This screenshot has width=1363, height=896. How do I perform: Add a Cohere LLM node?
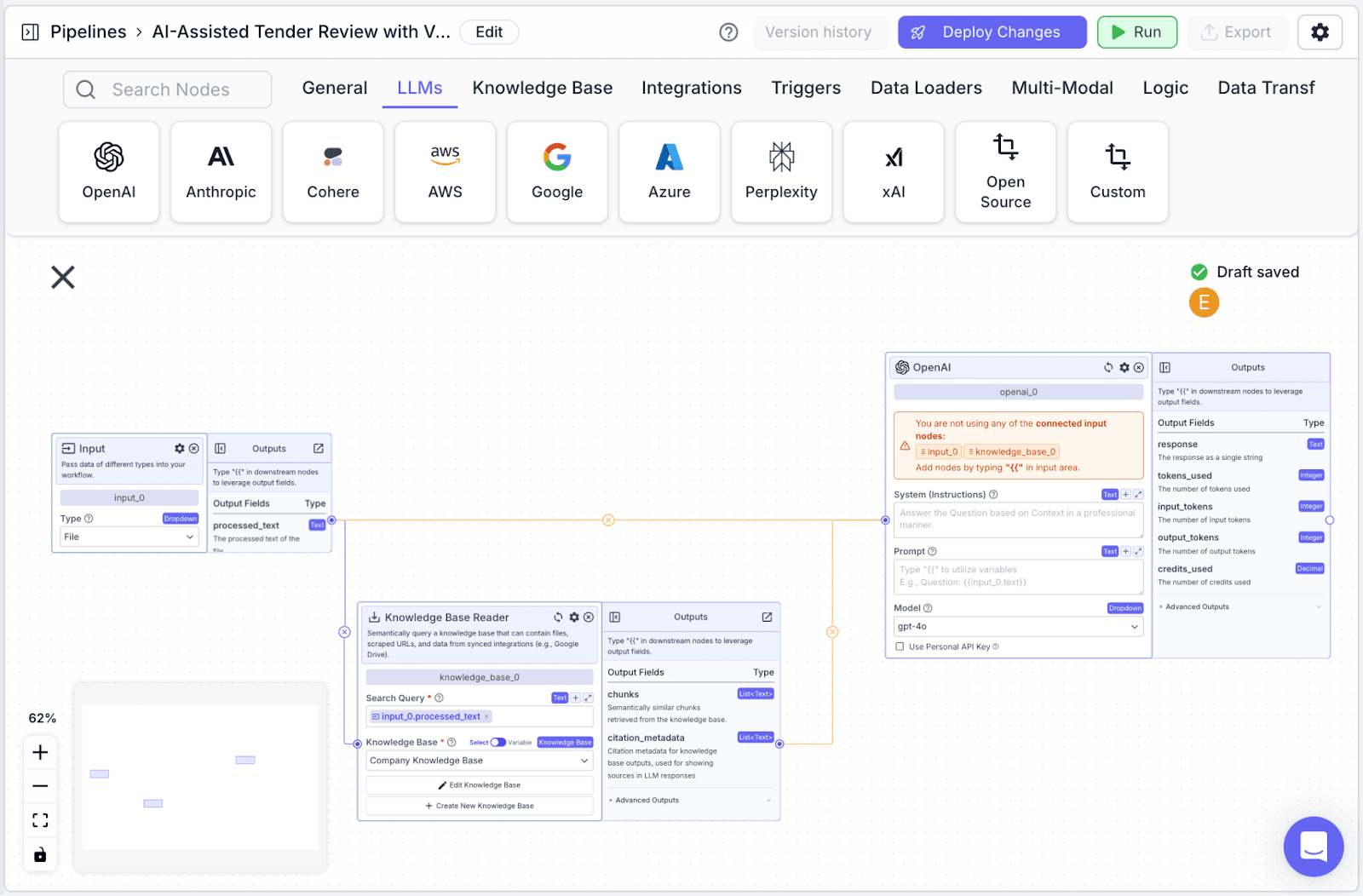pyautogui.click(x=333, y=172)
